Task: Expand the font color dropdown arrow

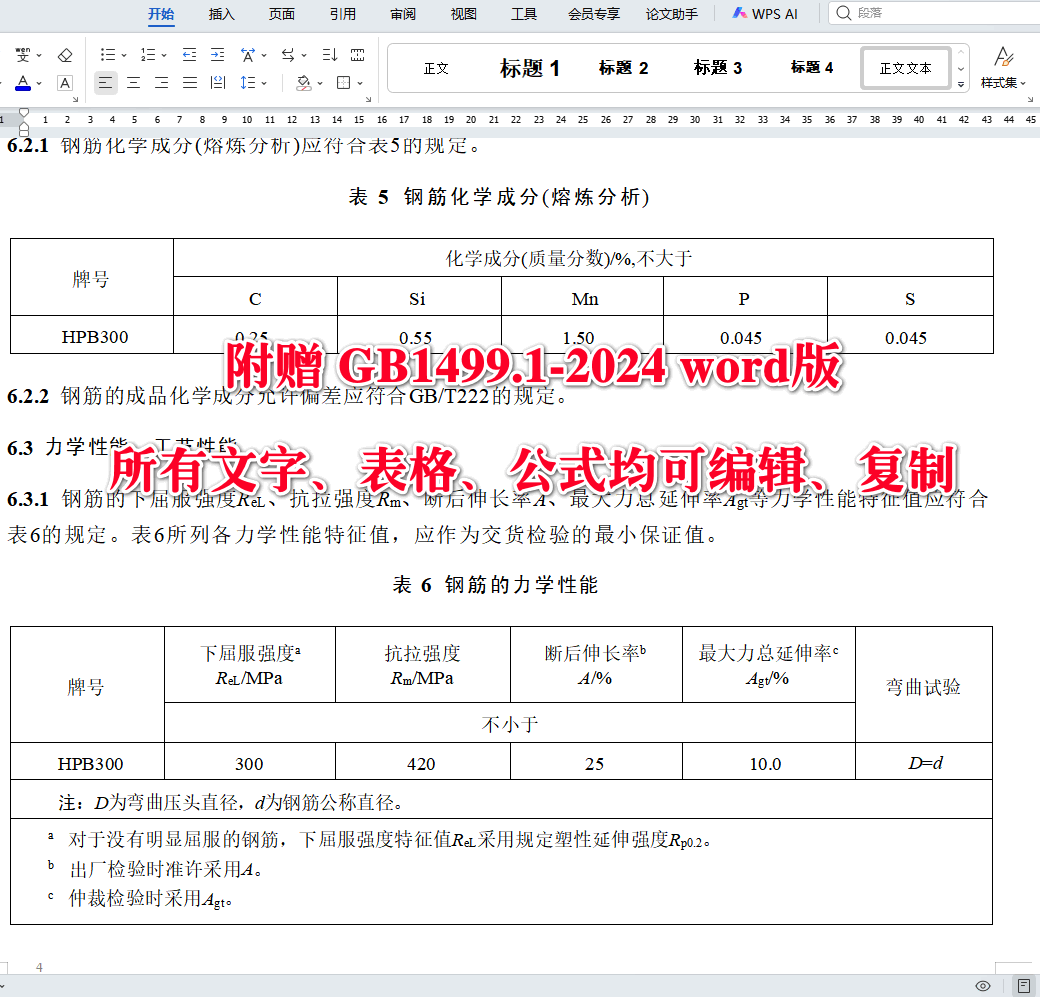Action: [39, 84]
